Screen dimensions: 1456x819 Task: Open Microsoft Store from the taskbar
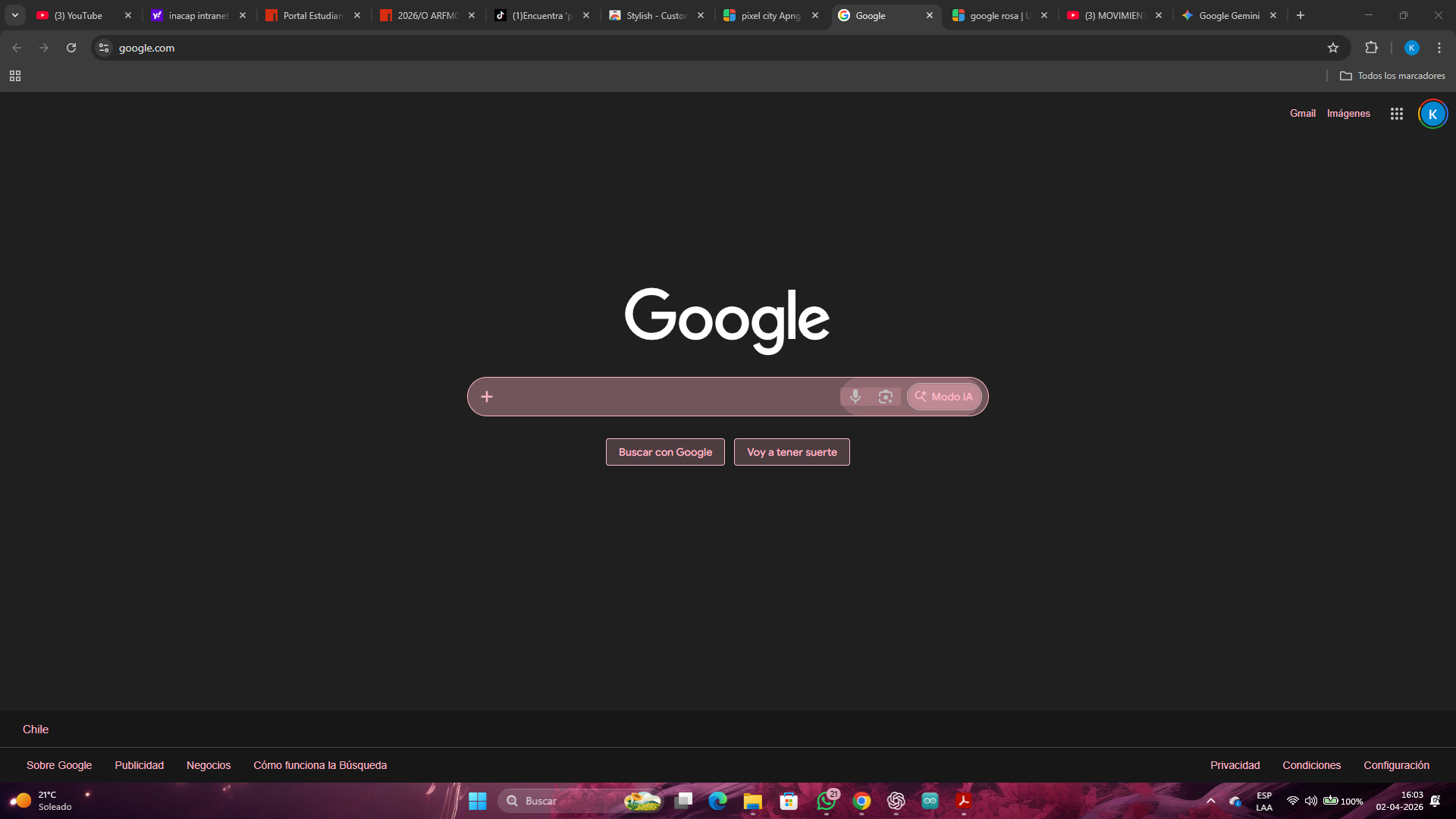pos(789,800)
